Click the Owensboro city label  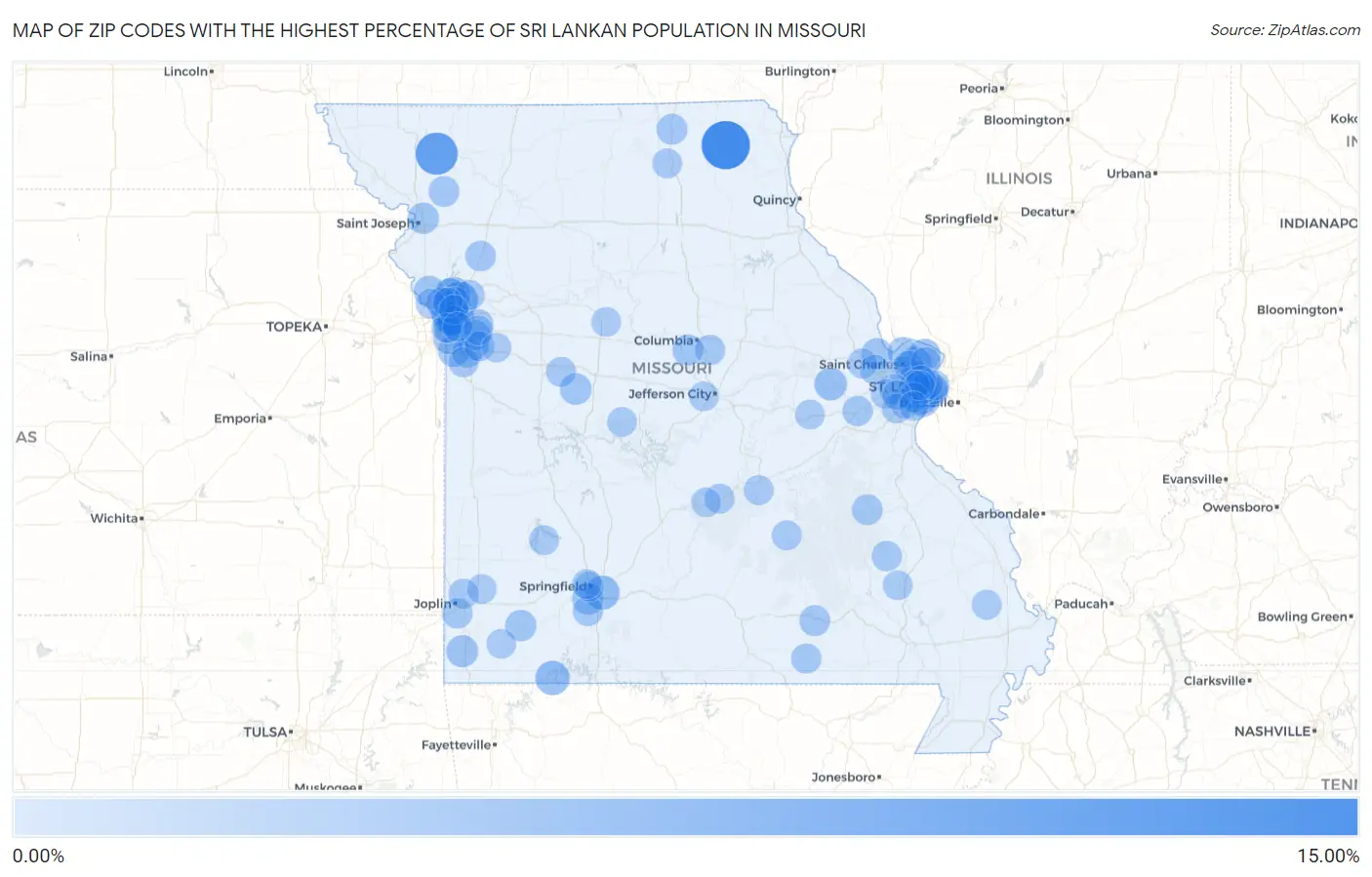pyautogui.click(x=1238, y=507)
